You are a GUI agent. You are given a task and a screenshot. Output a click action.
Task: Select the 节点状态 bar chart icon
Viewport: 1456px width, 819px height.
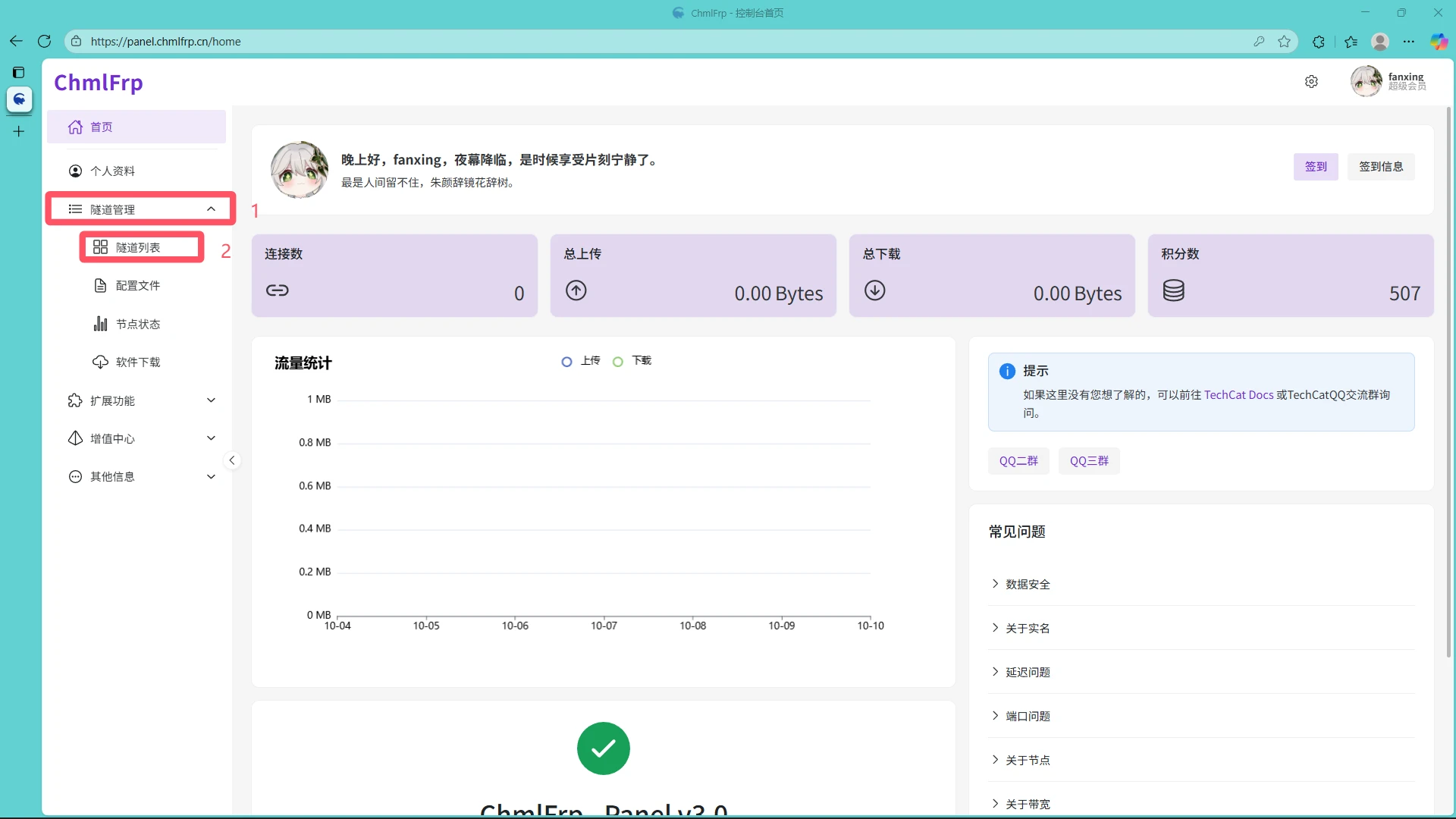coord(101,324)
